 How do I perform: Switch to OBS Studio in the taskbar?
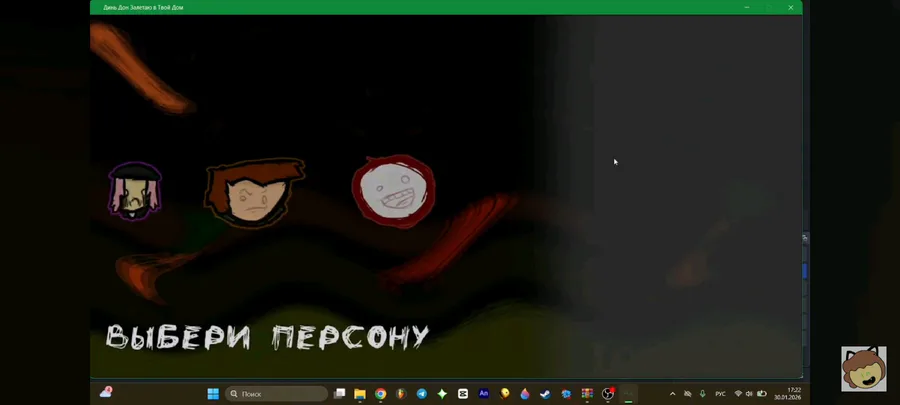coord(607,394)
